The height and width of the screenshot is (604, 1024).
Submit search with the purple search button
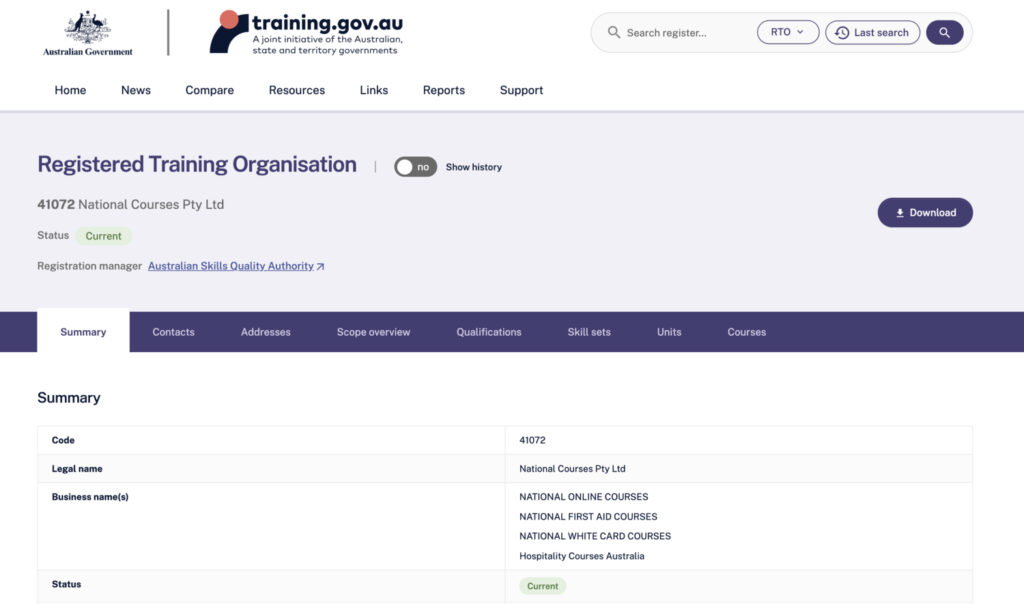pos(944,32)
